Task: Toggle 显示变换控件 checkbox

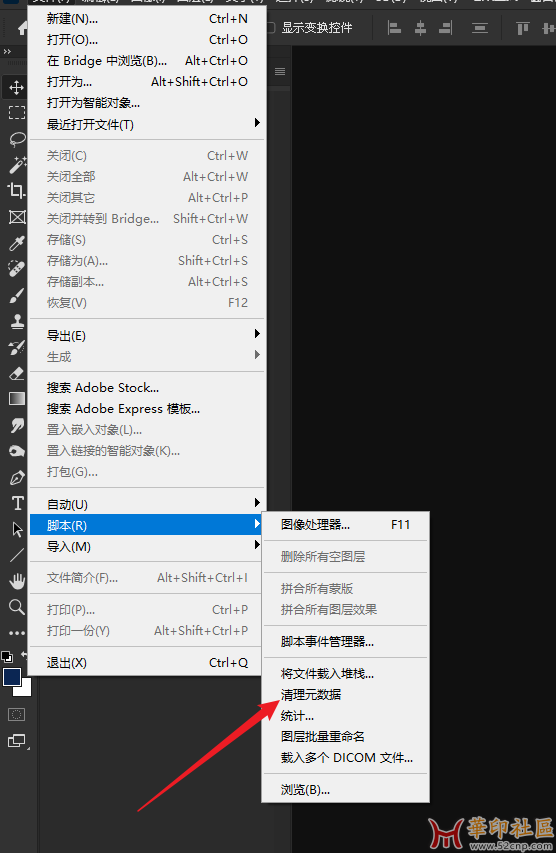Action: (x=270, y=27)
